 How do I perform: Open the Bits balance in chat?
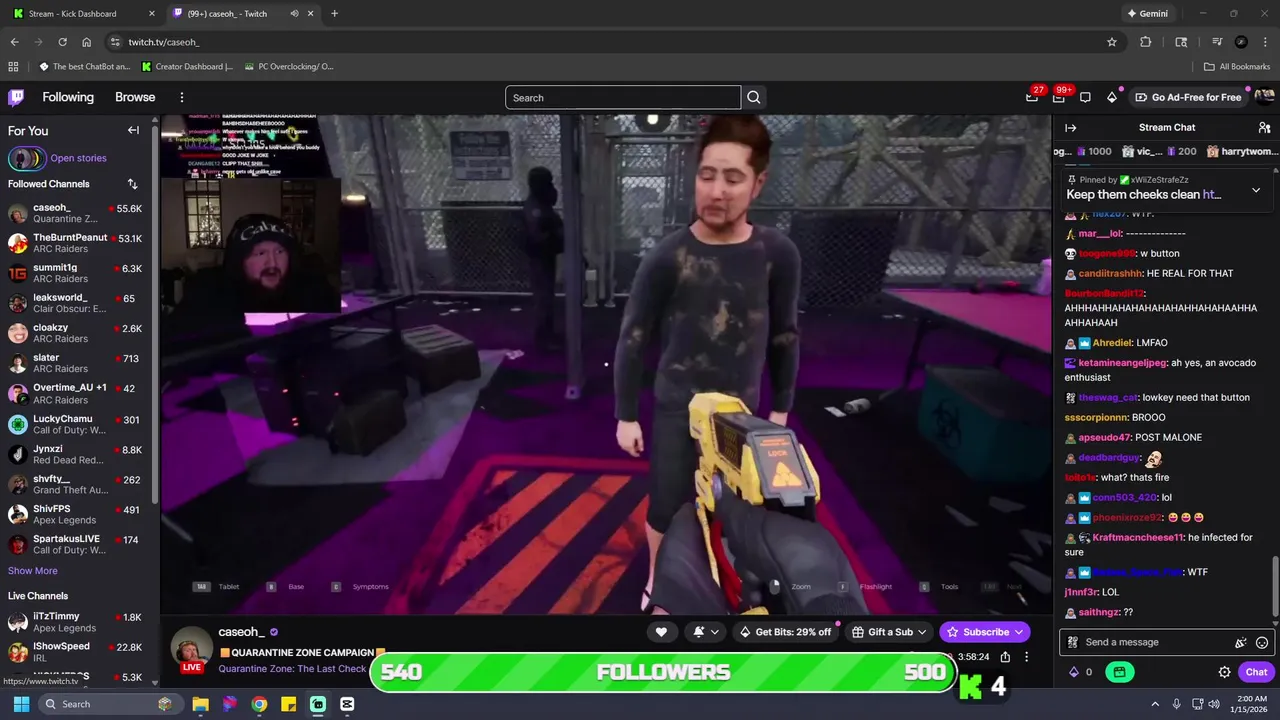click(1081, 672)
